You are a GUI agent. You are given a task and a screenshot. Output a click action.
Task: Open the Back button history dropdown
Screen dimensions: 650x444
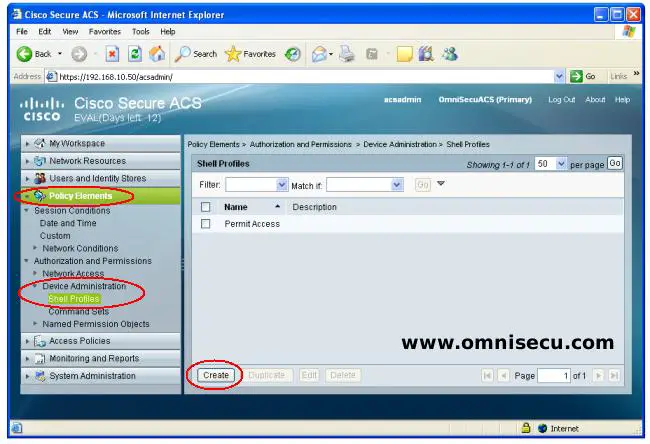(60, 54)
